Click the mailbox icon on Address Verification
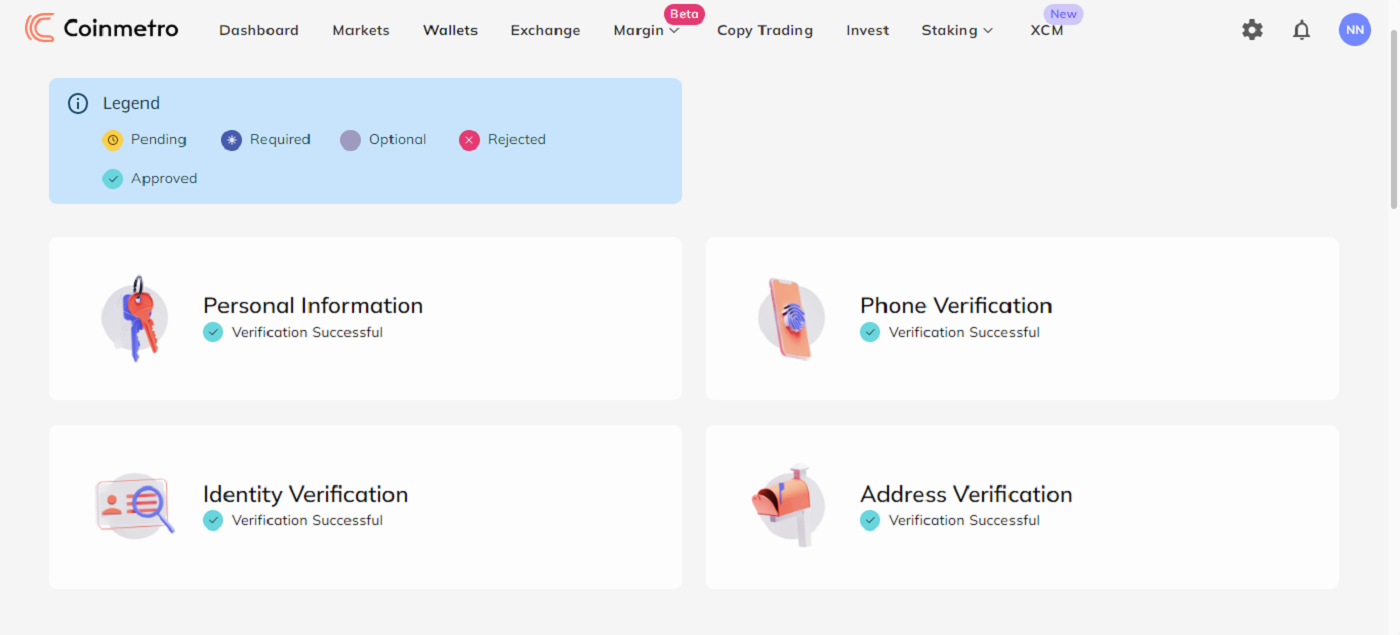 tap(788, 506)
